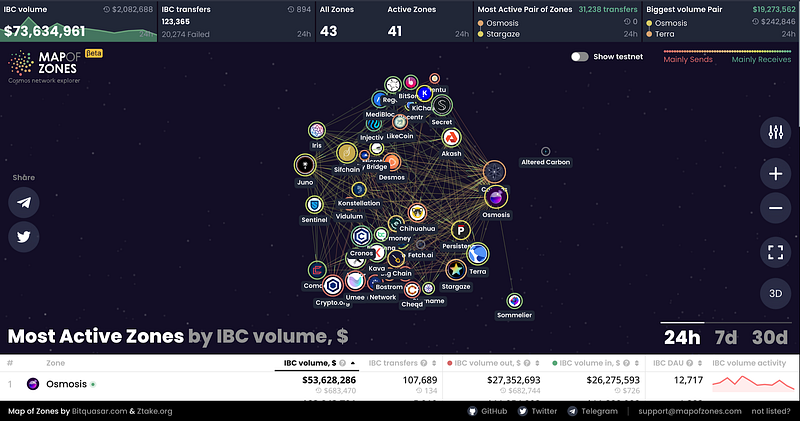Viewport: 800px width, 421px height.
Task: Sort table by IBC transfers column
Action: point(402,363)
